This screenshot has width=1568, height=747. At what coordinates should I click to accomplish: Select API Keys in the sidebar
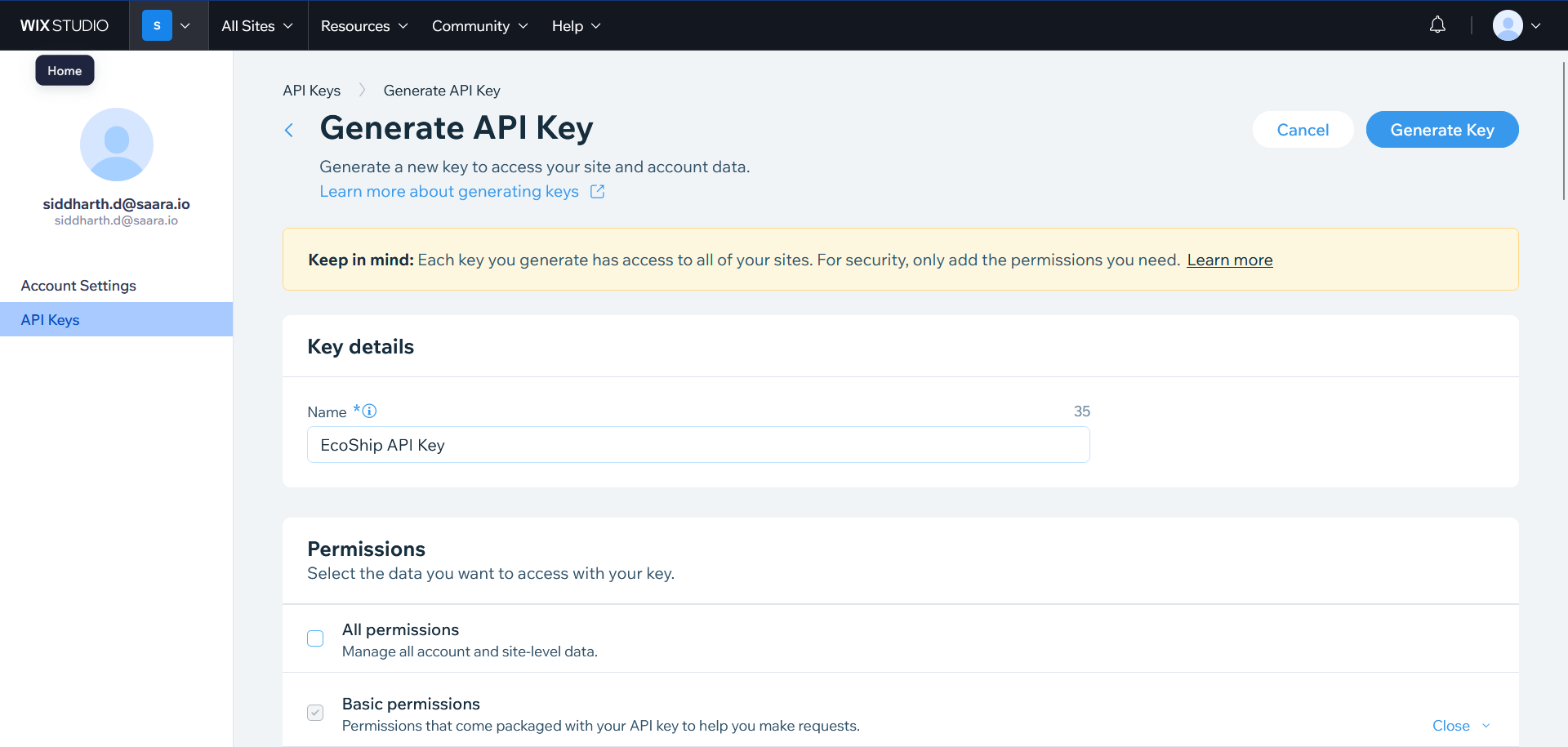coord(51,320)
